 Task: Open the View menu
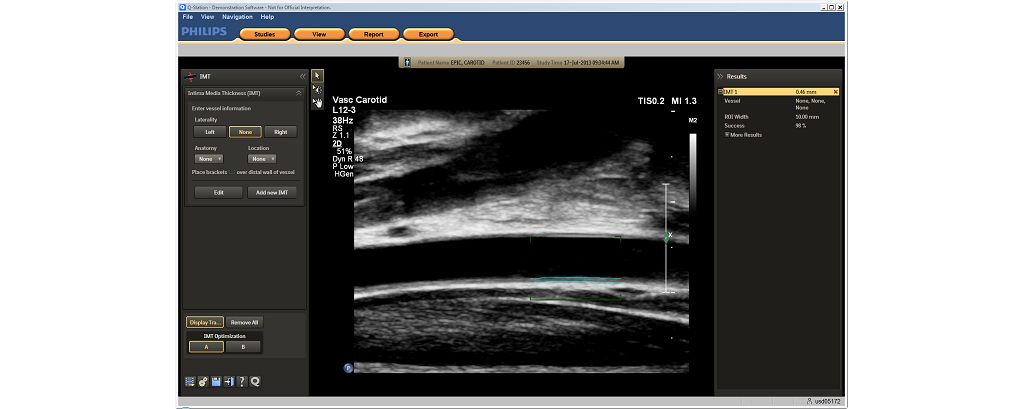tap(208, 17)
